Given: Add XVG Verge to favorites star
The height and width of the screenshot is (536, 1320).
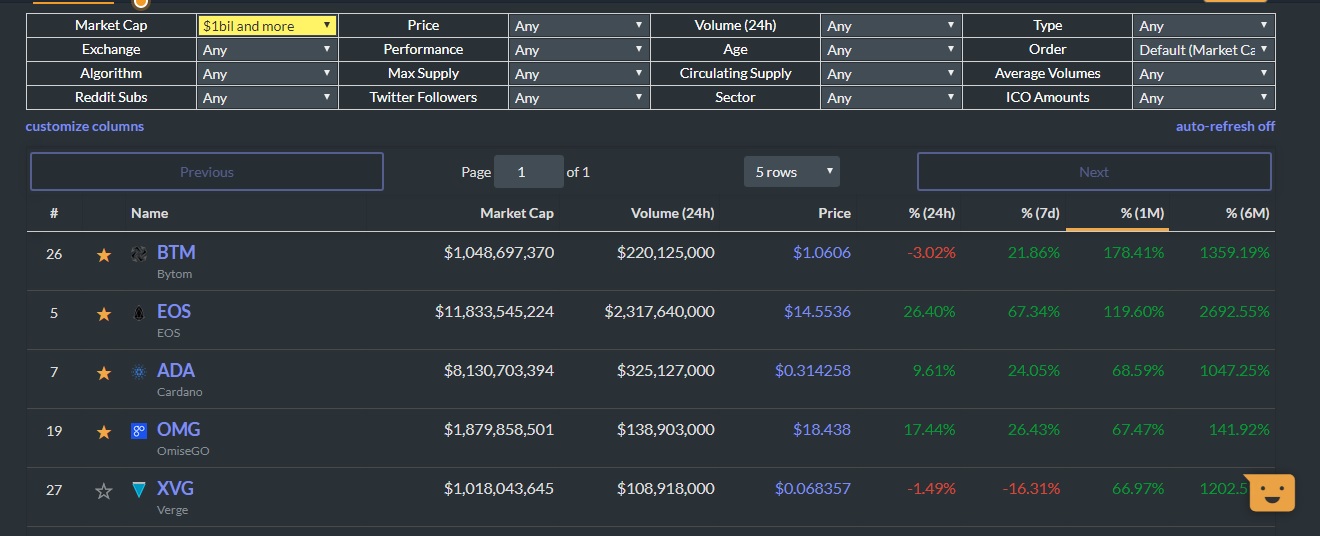Looking at the screenshot, I should tap(103, 491).
